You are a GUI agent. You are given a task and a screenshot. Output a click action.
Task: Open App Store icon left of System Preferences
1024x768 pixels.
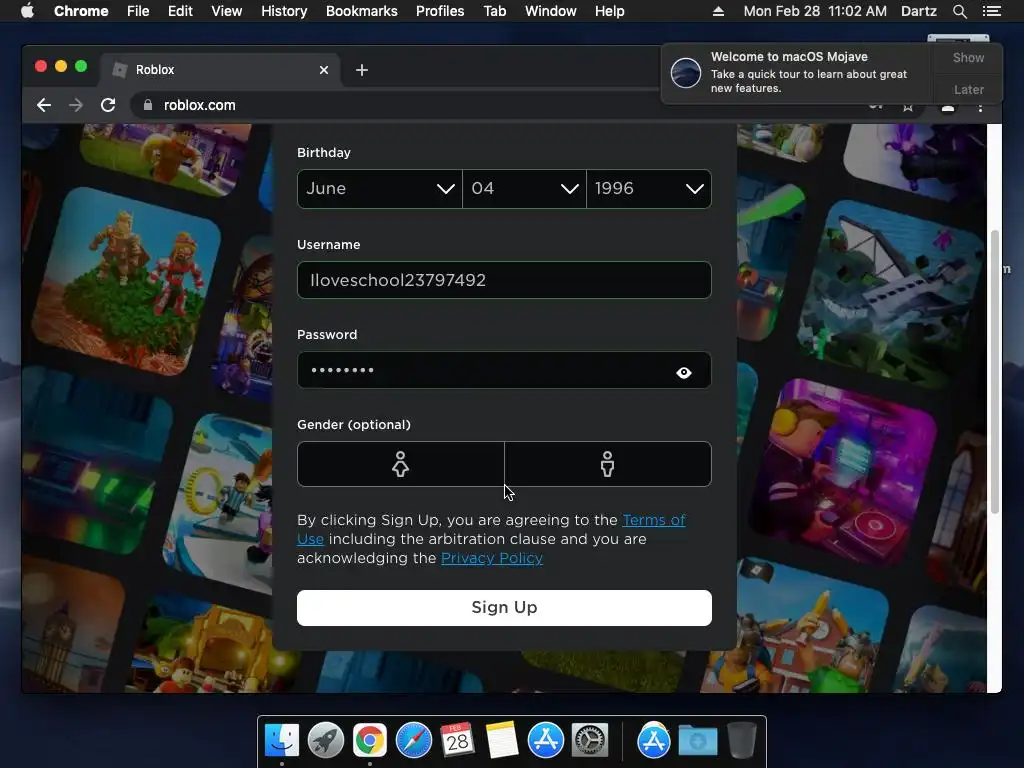(545, 741)
